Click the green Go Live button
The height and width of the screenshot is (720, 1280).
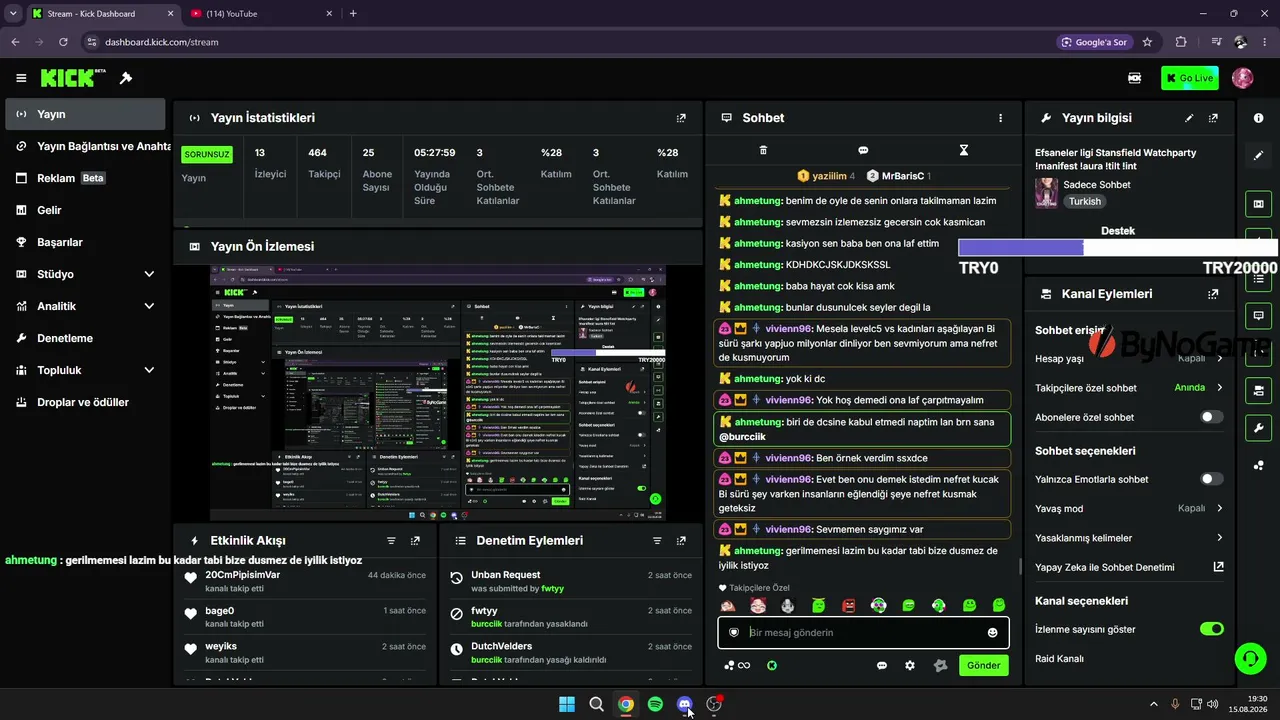[x=1189, y=78]
